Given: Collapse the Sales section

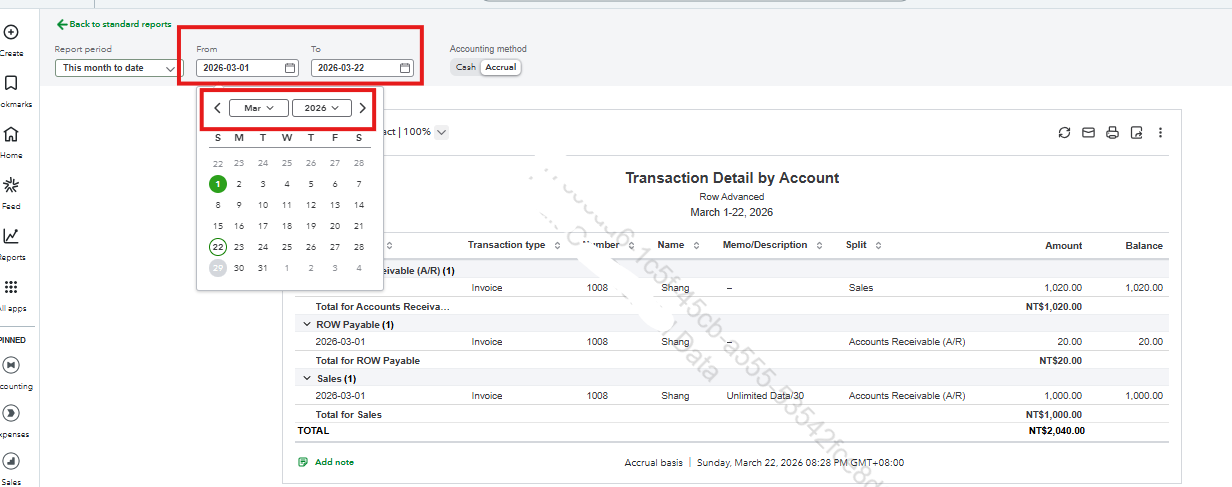Looking at the screenshot, I should tap(307, 379).
